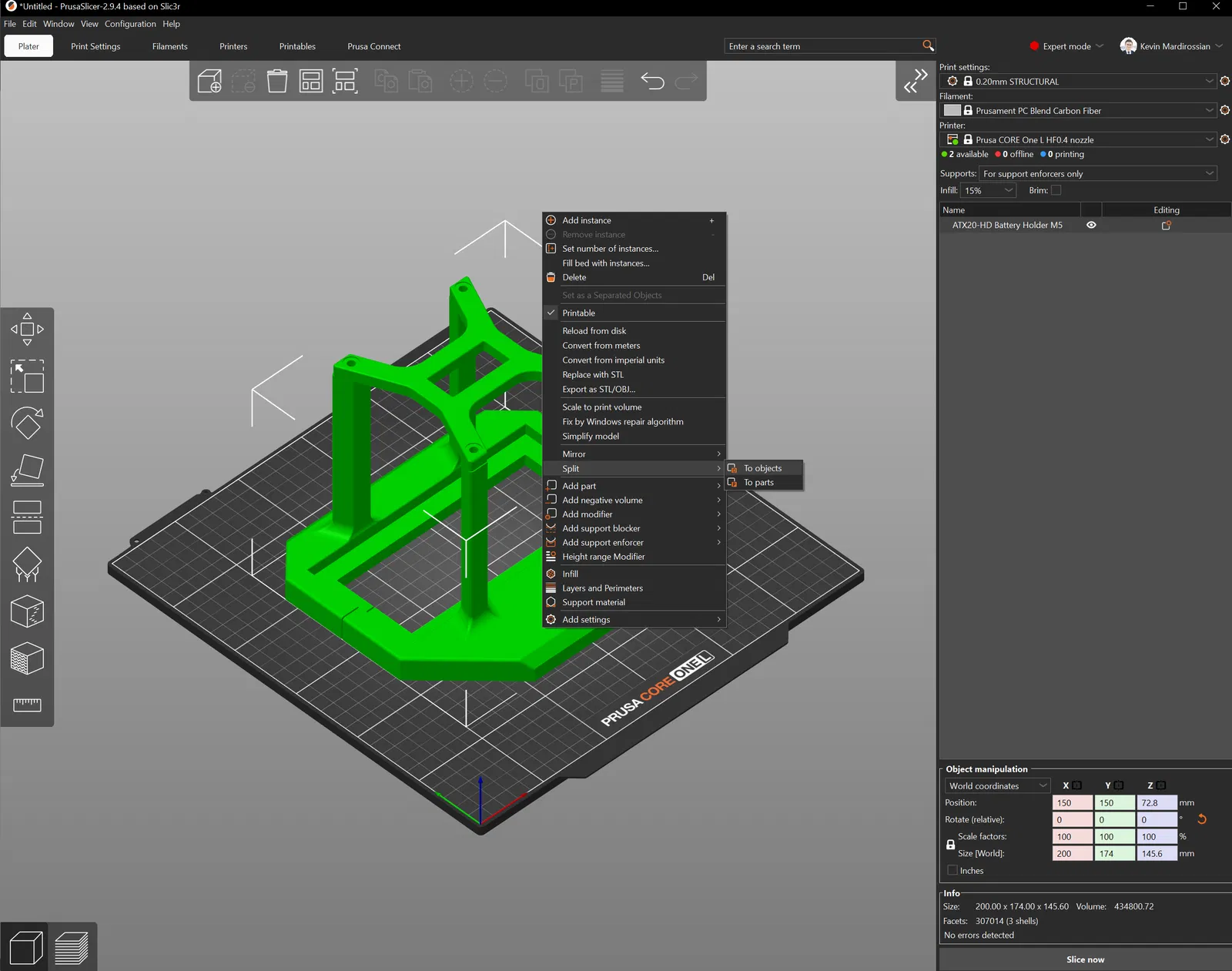1232x971 pixels.
Task: Select the Measure ruler tool
Action: [x=27, y=705]
